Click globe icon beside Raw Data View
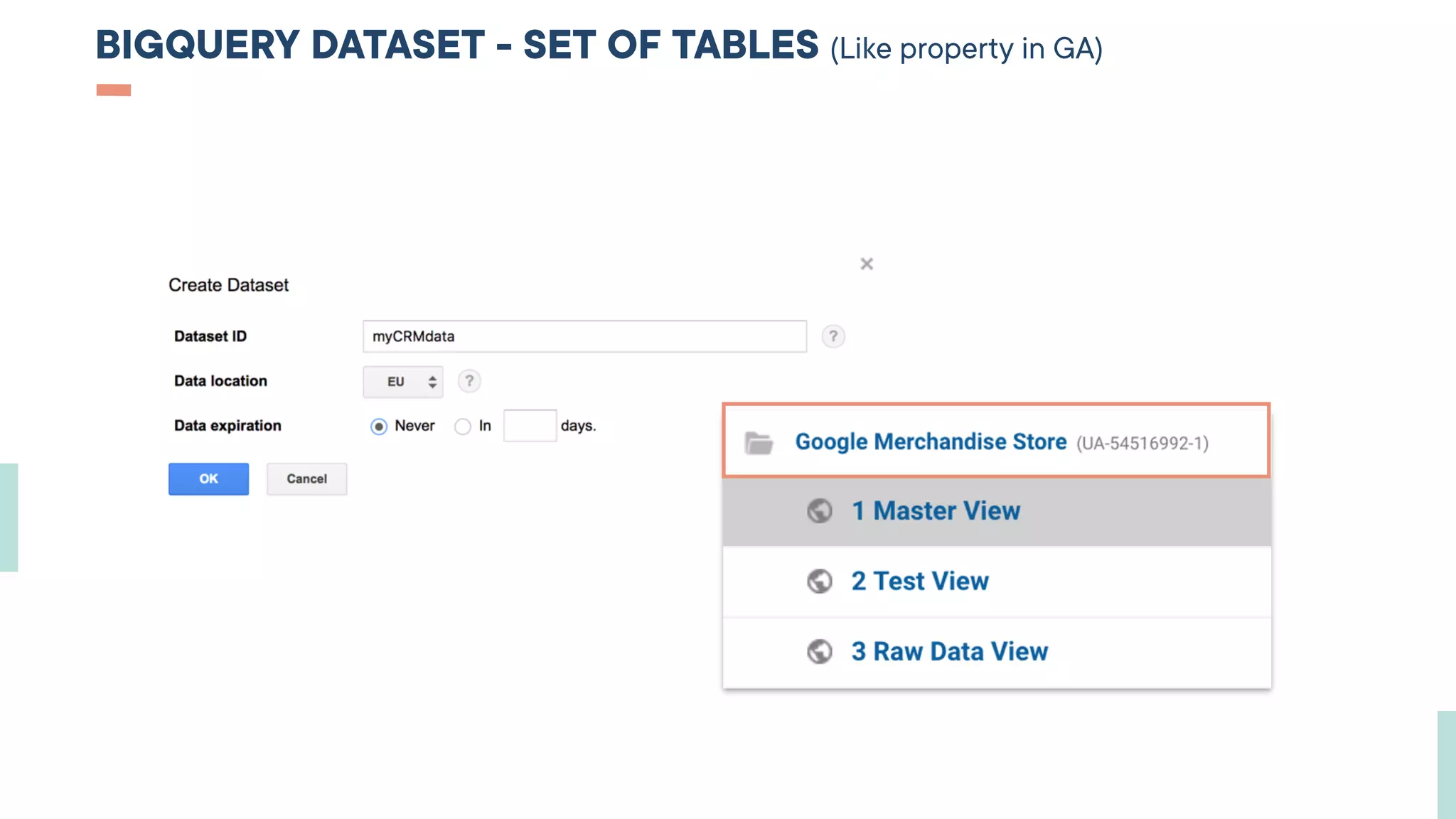The height and width of the screenshot is (819, 1456). point(820,651)
